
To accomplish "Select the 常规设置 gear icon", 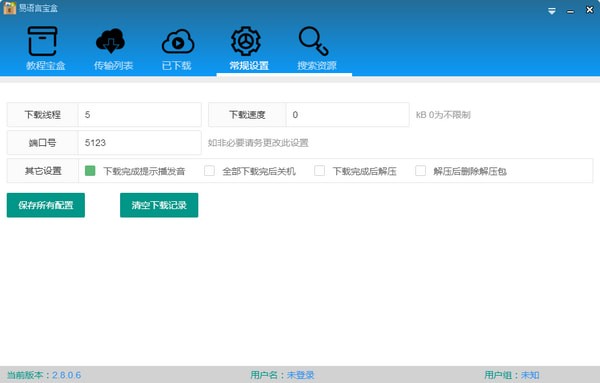I will point(246,41).
